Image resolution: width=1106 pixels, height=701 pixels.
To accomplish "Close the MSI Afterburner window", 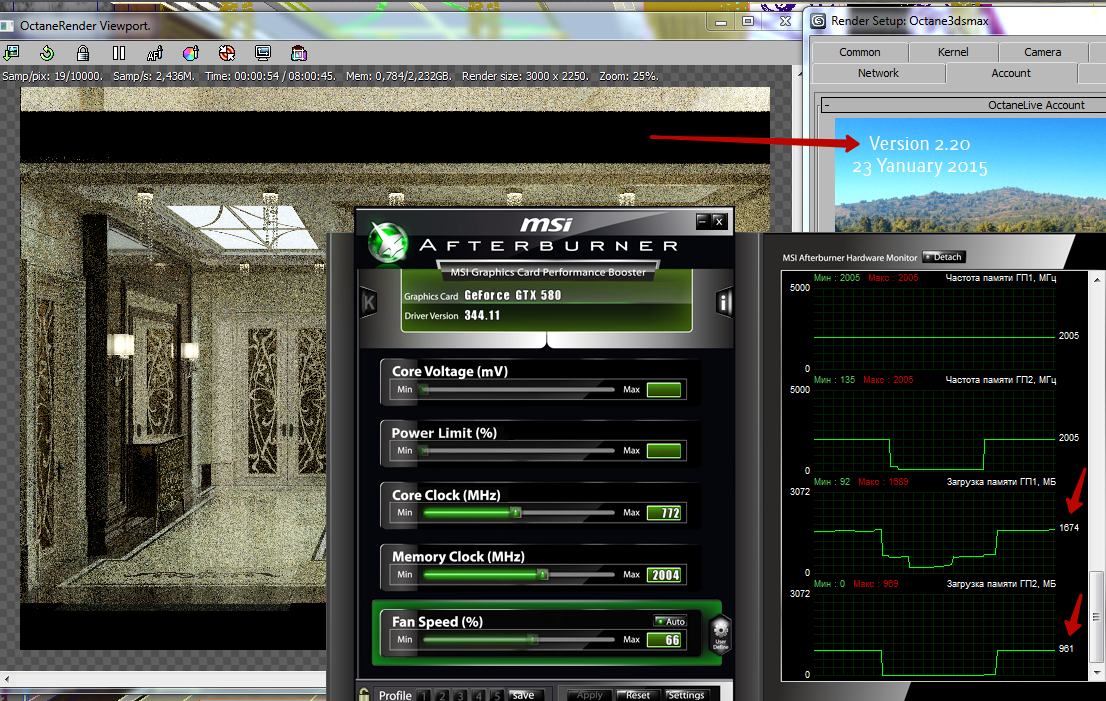I will [719, 221].
